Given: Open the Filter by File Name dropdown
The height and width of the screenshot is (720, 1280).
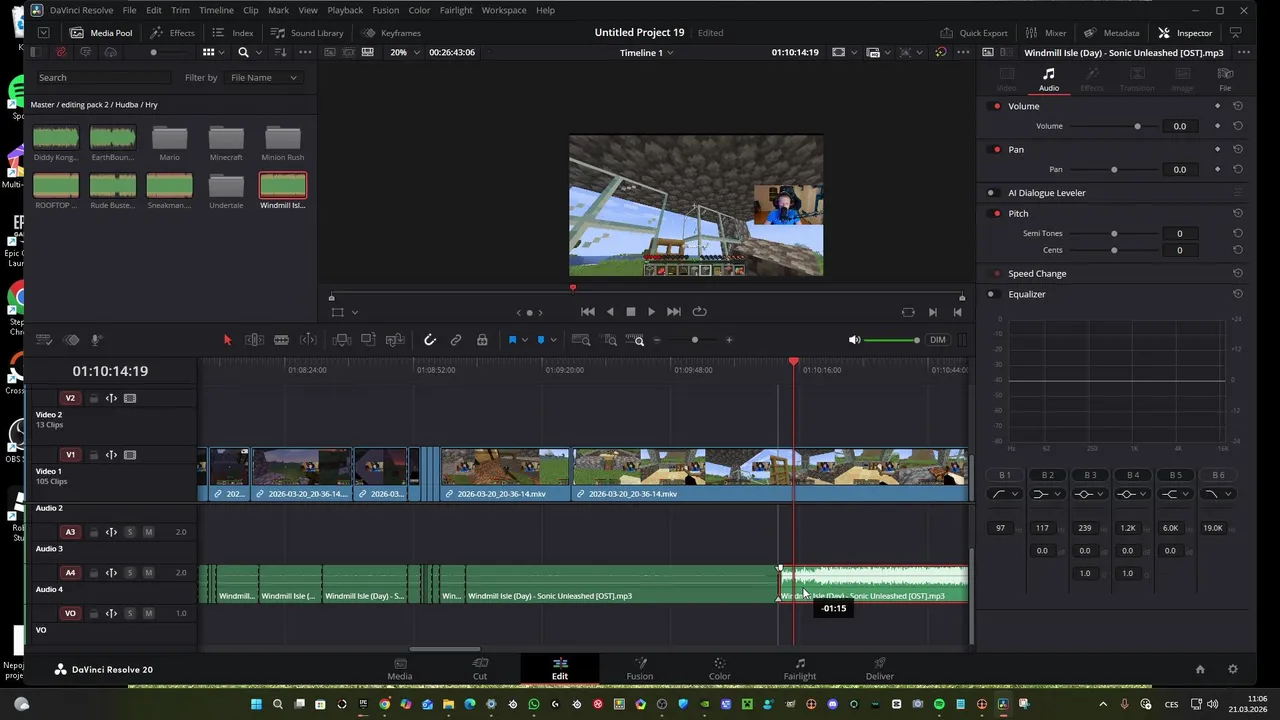Looking at the screenshot, I should tap(264, 77).
